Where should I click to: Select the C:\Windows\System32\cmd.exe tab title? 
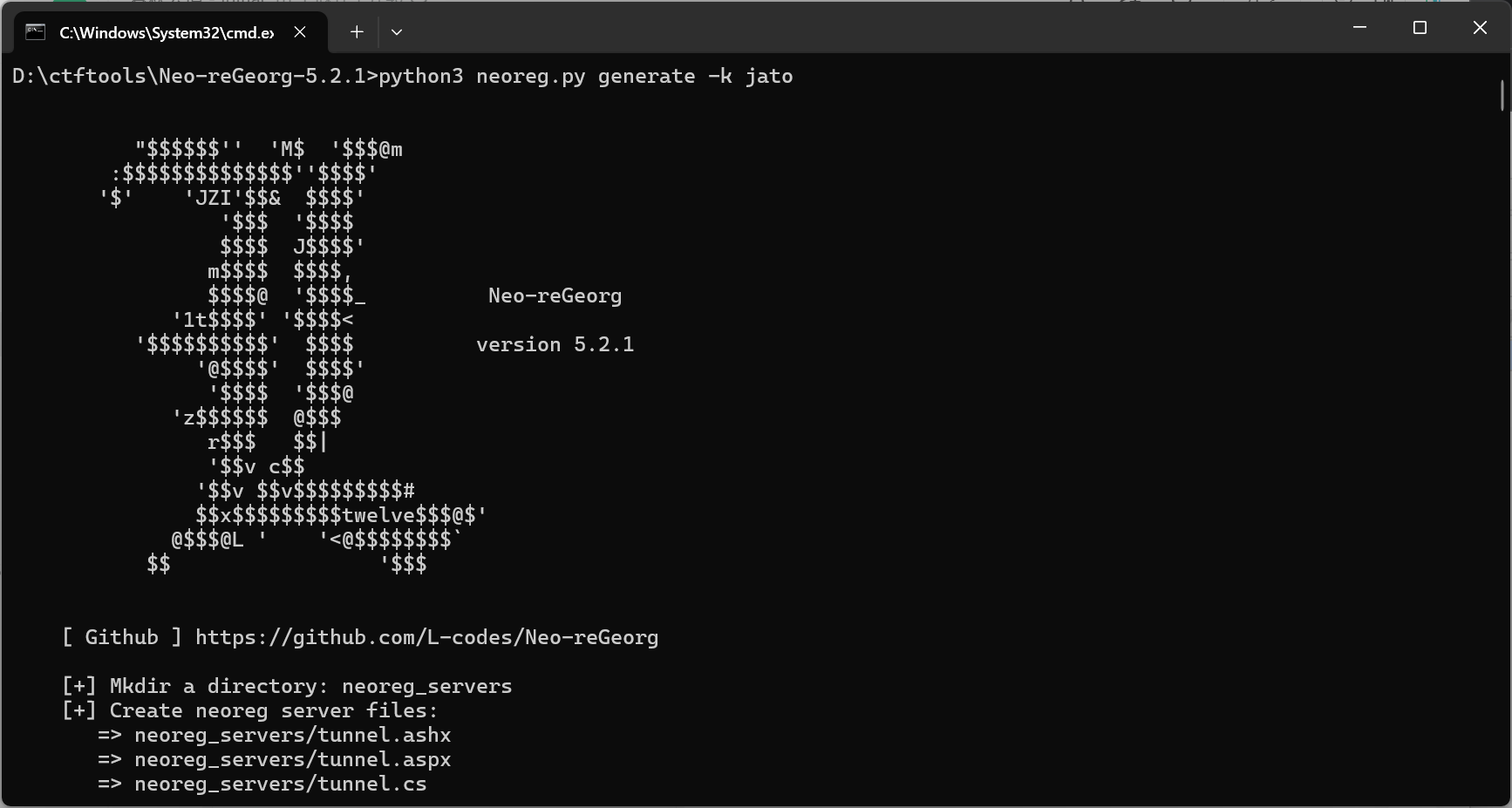click(166, 33)
